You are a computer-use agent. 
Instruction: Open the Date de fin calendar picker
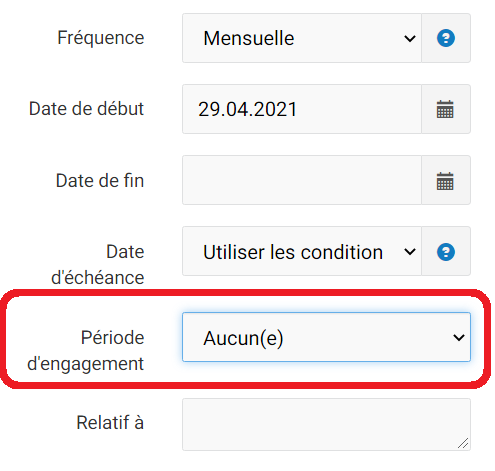(x=445, y=180)
